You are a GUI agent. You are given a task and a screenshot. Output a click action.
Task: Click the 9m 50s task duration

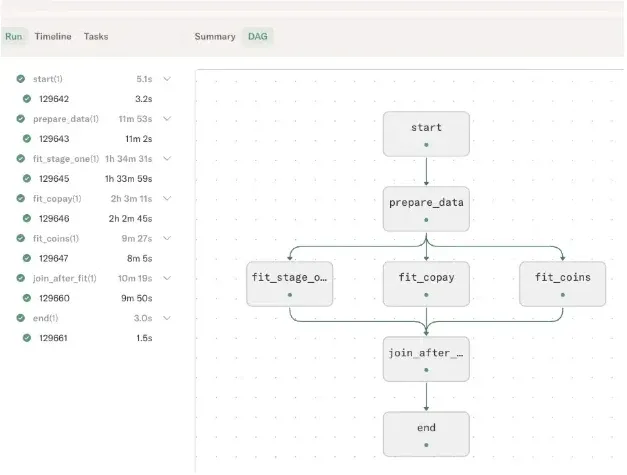137,298
